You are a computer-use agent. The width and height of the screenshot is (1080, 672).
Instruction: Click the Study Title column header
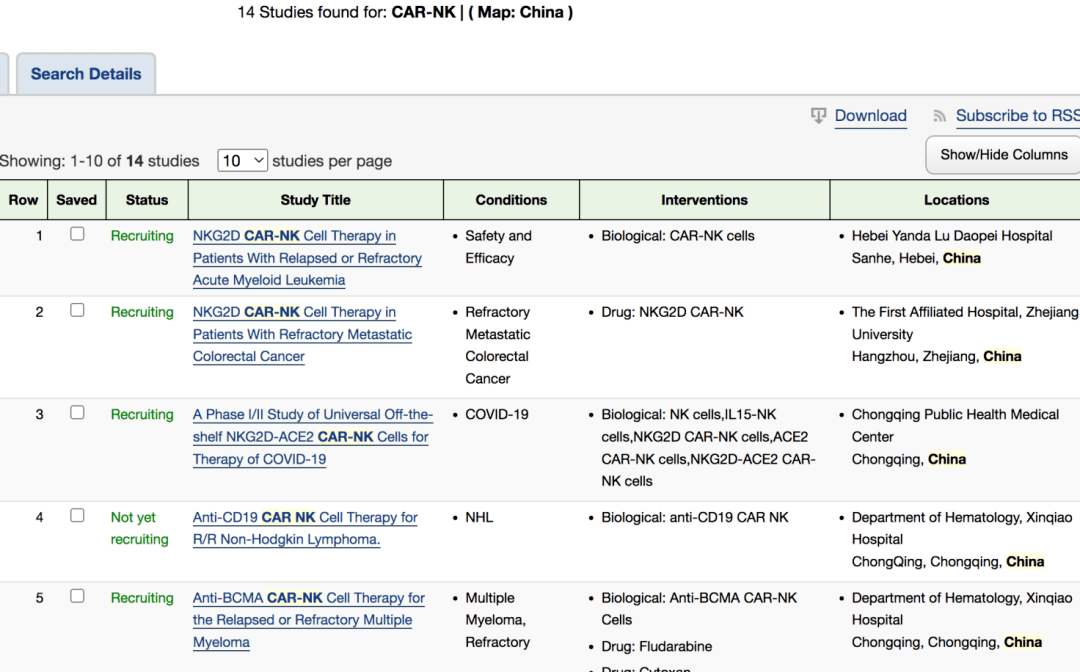(x=315, y=200)
